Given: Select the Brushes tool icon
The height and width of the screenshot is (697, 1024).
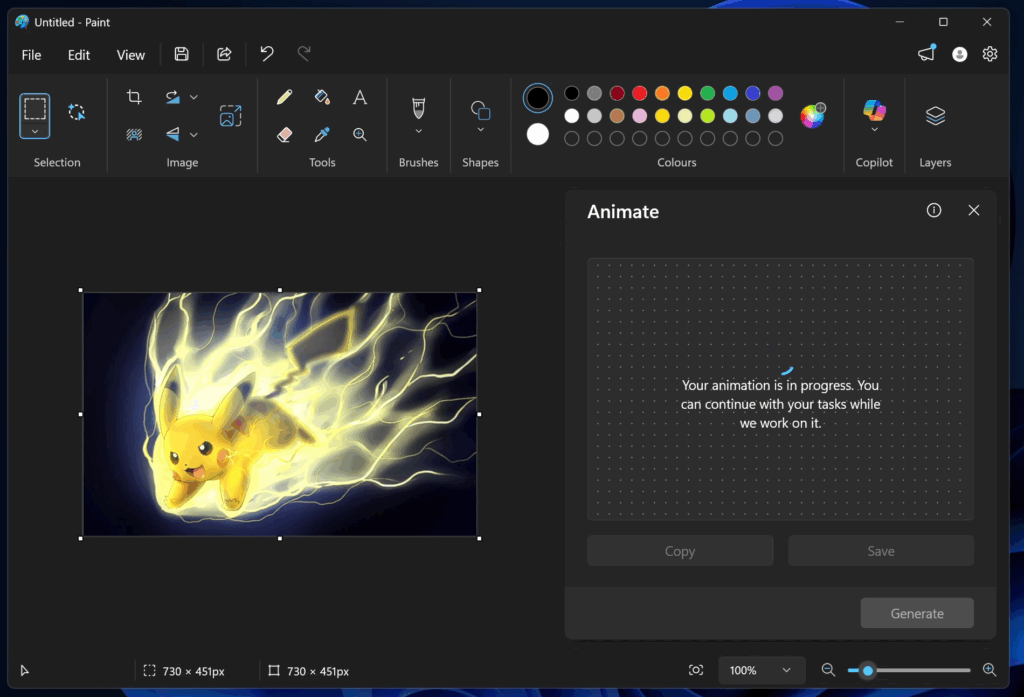Looking at the screenshot, I should pyautogui.click(x=419, y=108).
